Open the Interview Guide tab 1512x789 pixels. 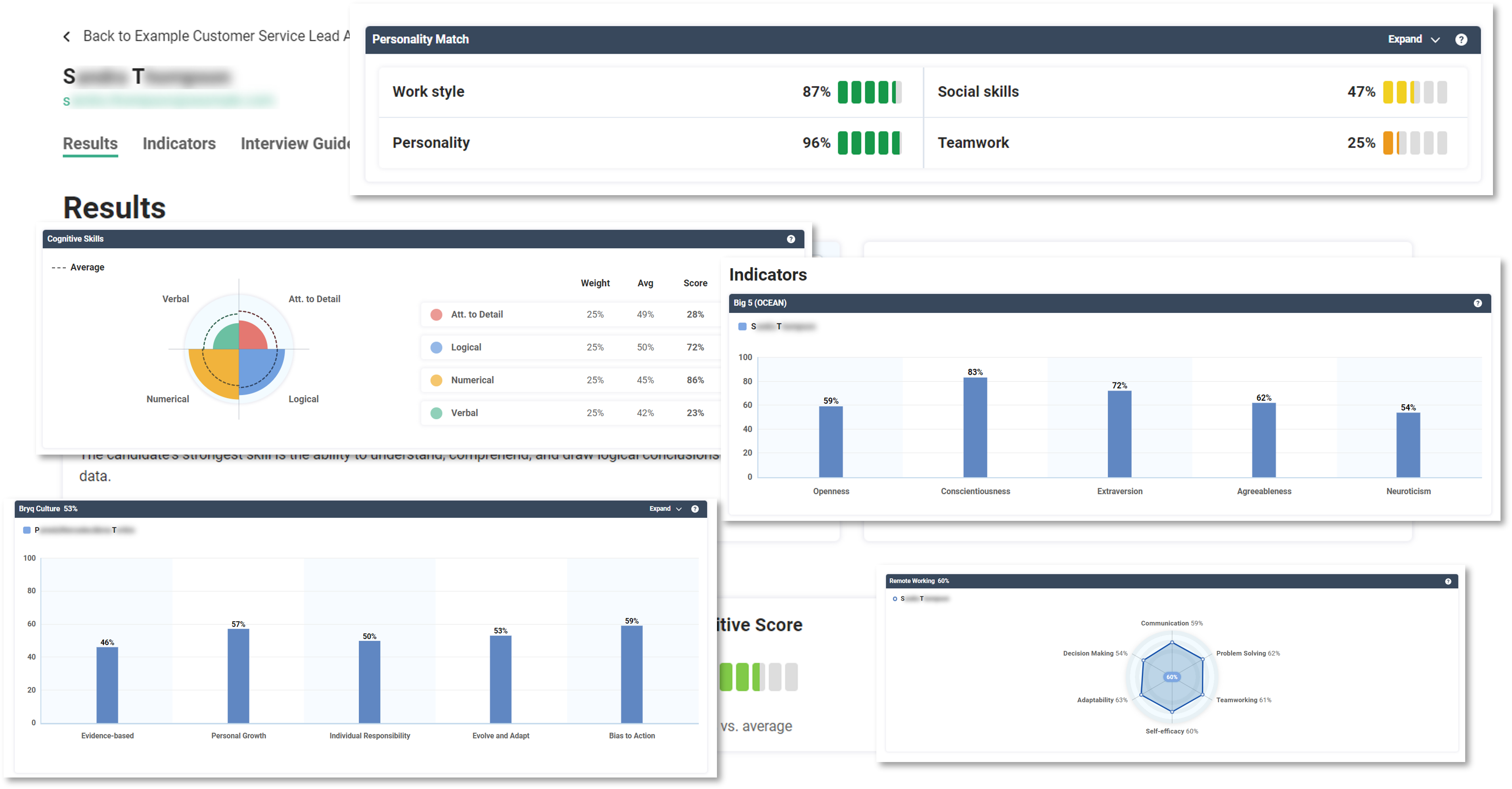295,143
